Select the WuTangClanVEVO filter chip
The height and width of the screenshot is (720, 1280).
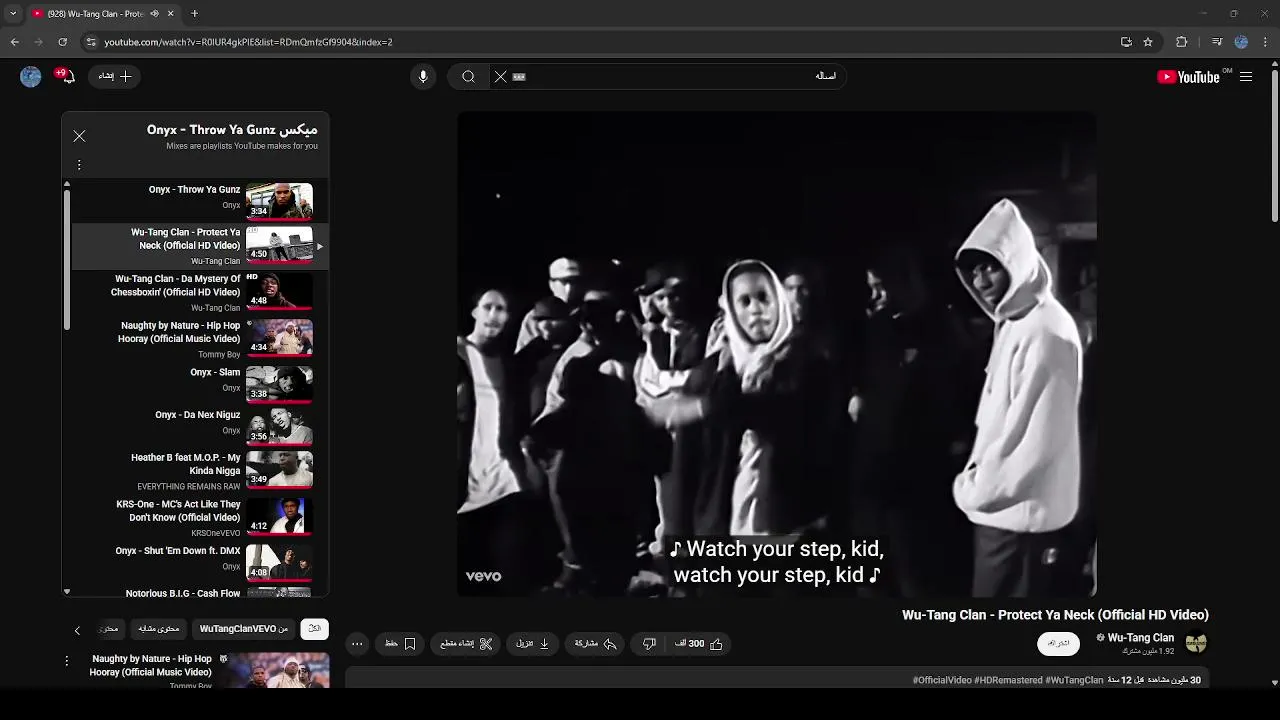[x=244, y=629]
